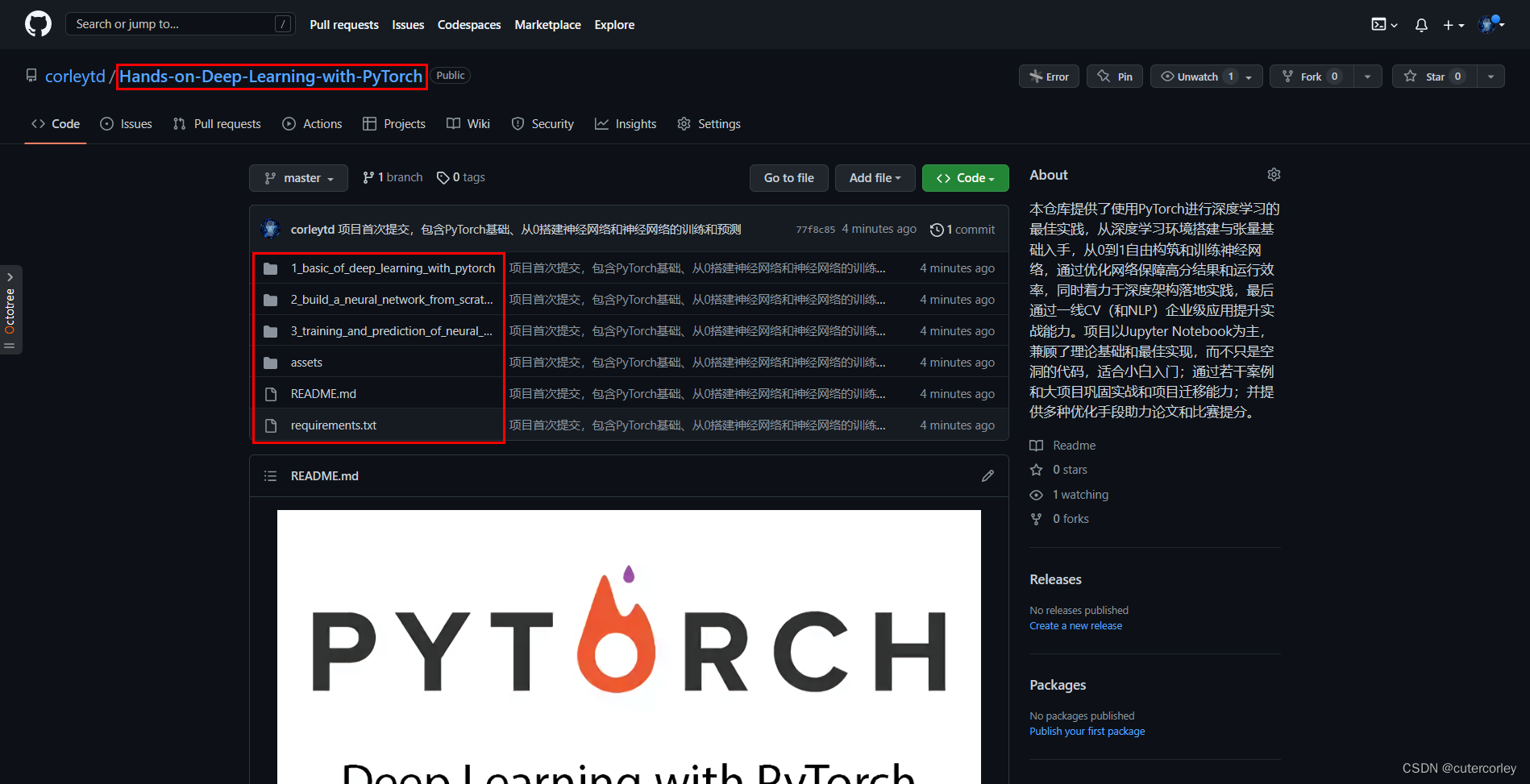Open About section settings via the gear icon

tap(1274, 174)
